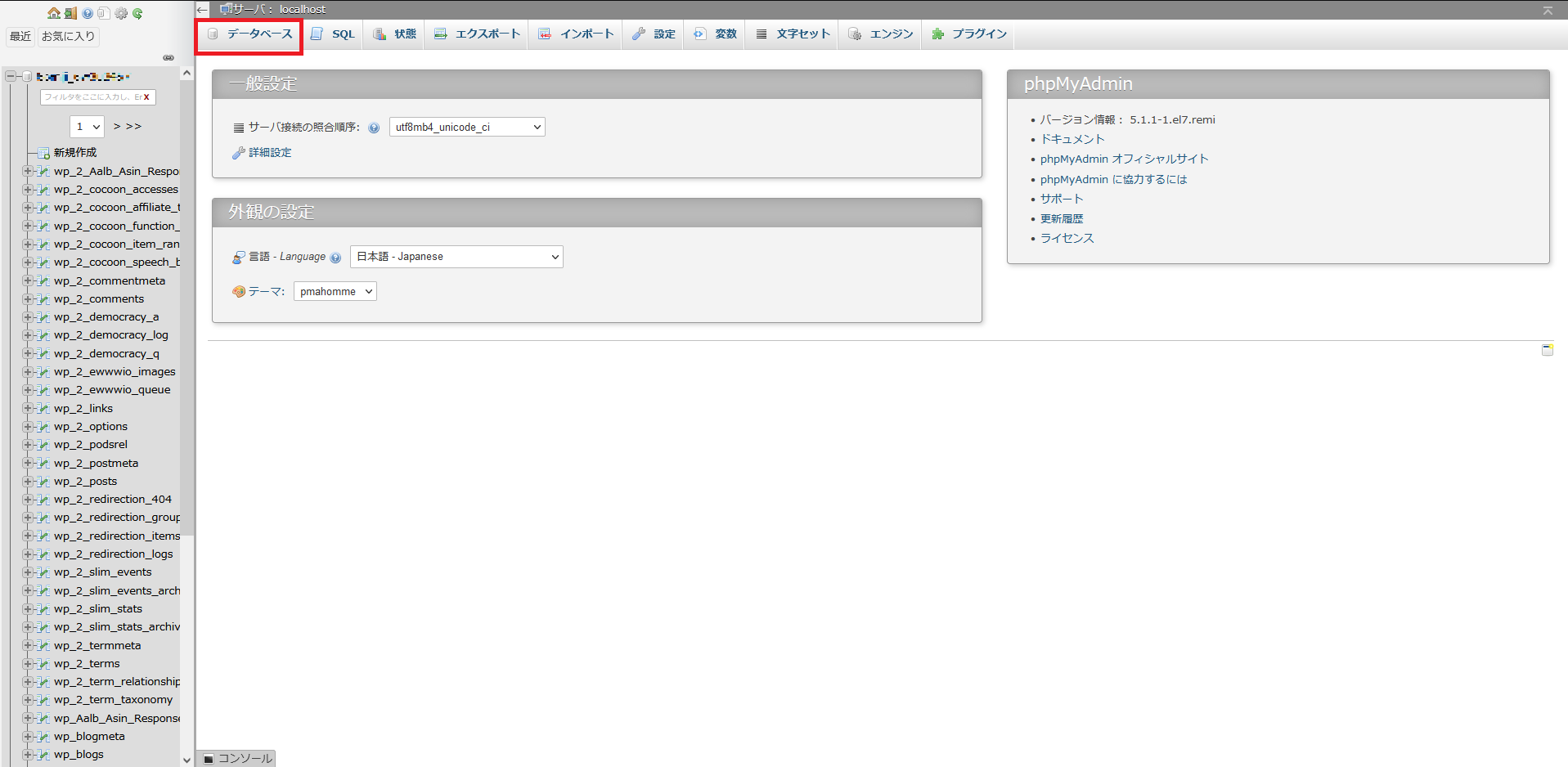Go to phpMyAdmin home via house icon
This screenshot has width=1568, height=767.
(x=54, y=13)
